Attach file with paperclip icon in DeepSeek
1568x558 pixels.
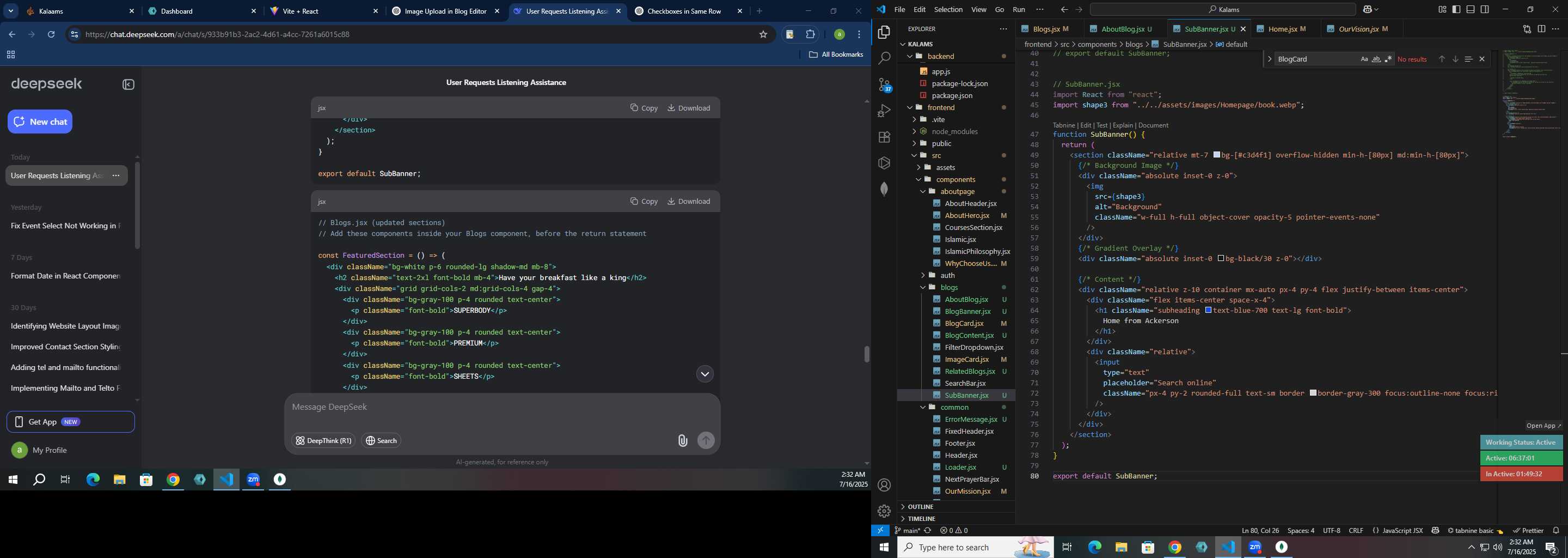tap(682, 440)
